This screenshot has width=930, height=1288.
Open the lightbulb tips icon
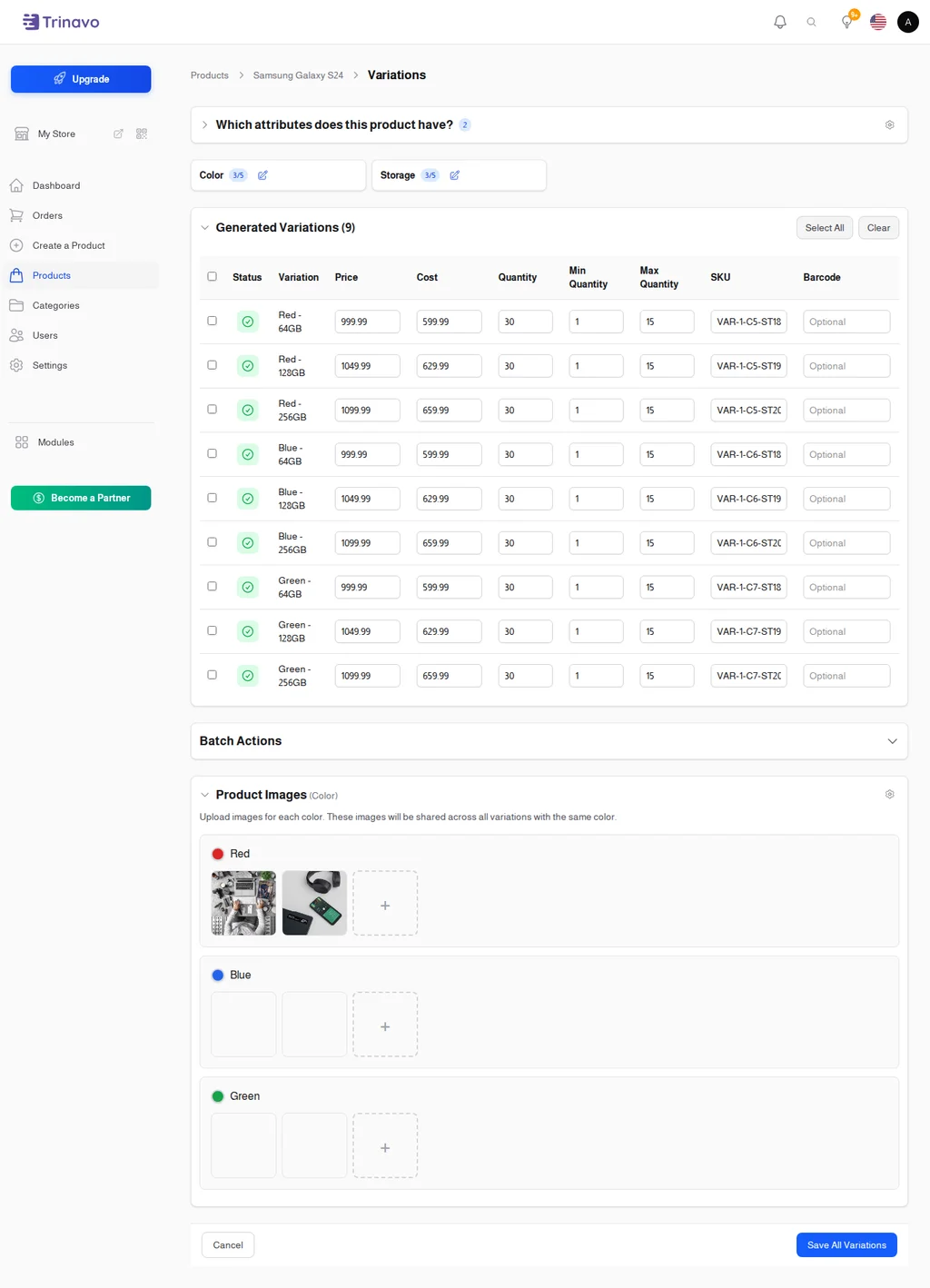coord(846,22)
